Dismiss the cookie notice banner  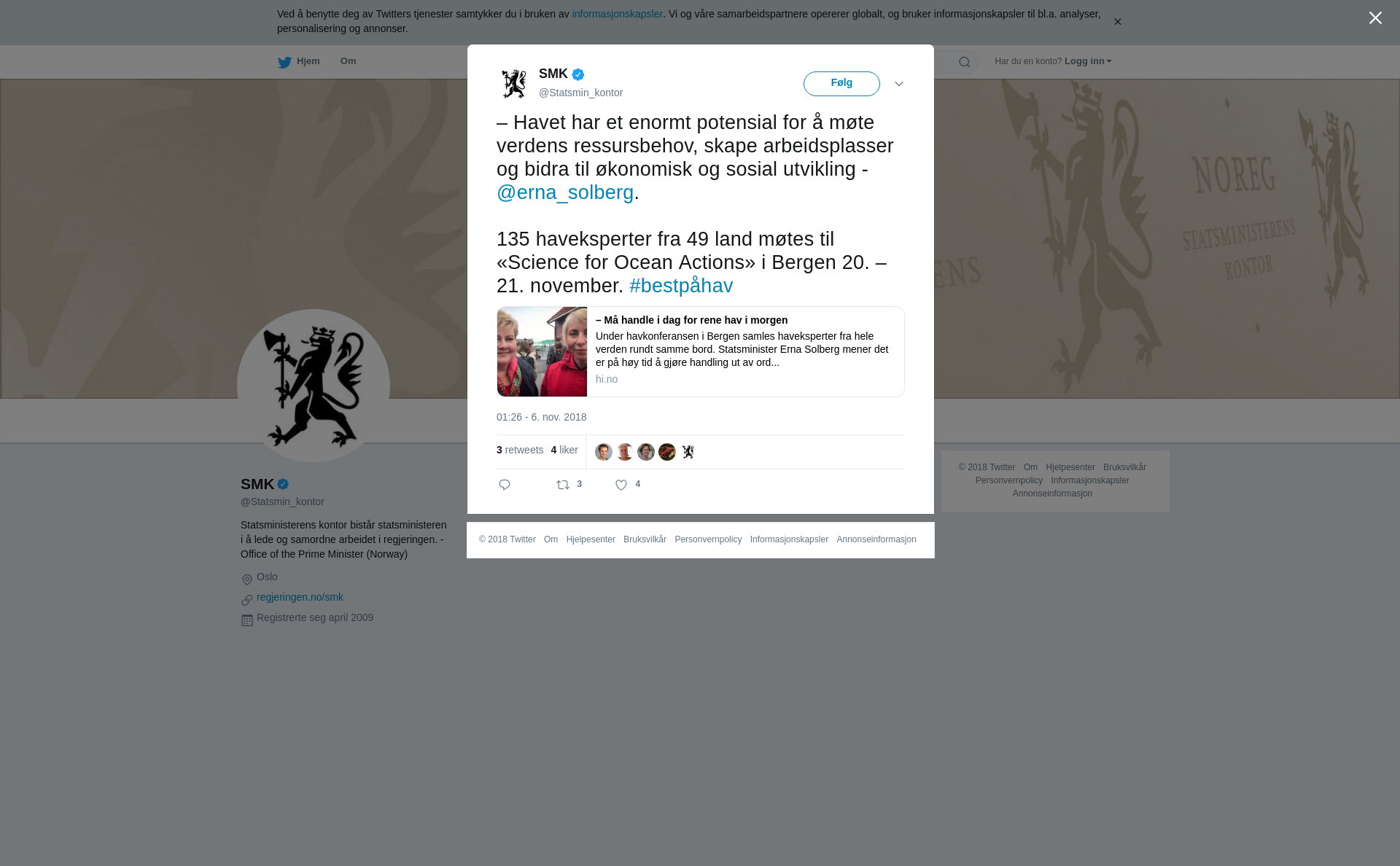coord(1117,22)
